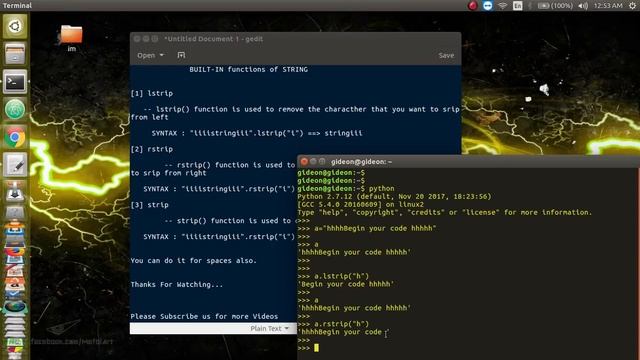
Task: Open the gedit text editor dock icon
Action: point(15,165)
